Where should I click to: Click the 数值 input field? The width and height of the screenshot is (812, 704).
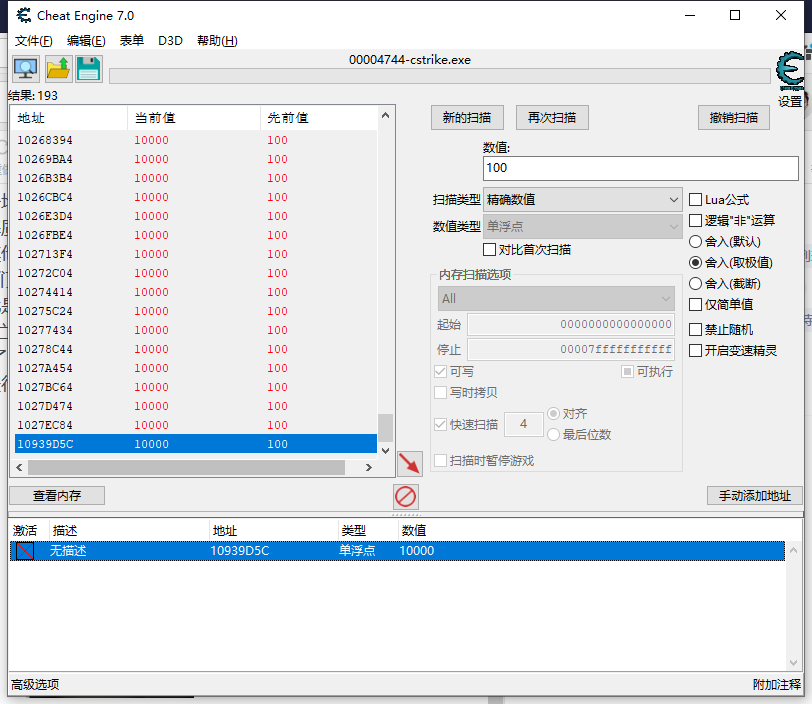click(641, 168)
